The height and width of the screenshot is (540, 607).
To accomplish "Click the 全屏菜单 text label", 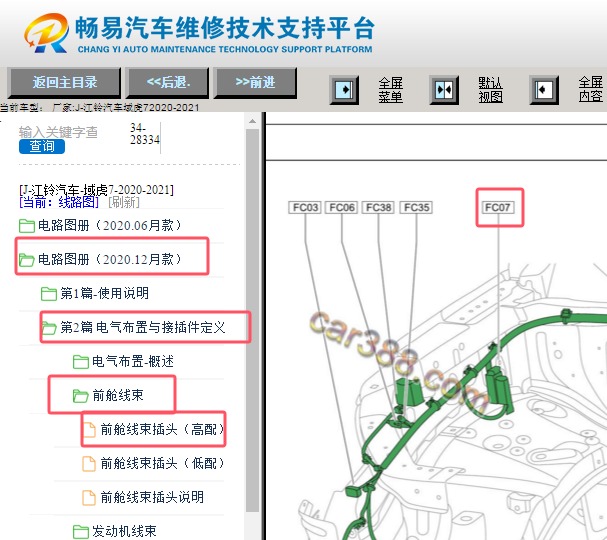I will [391, 90].
